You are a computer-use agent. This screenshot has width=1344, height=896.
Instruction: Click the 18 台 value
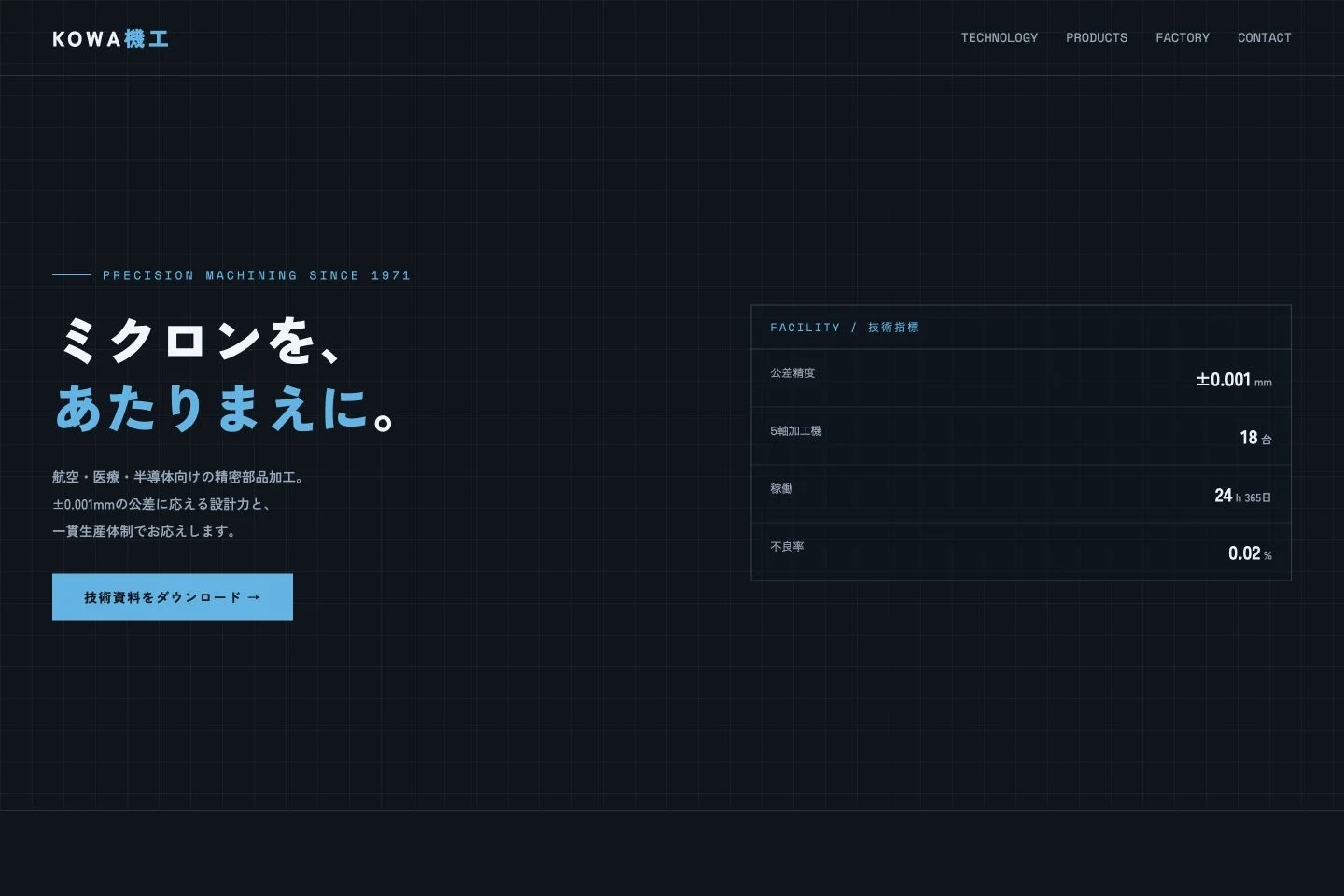click(1255, 438)
